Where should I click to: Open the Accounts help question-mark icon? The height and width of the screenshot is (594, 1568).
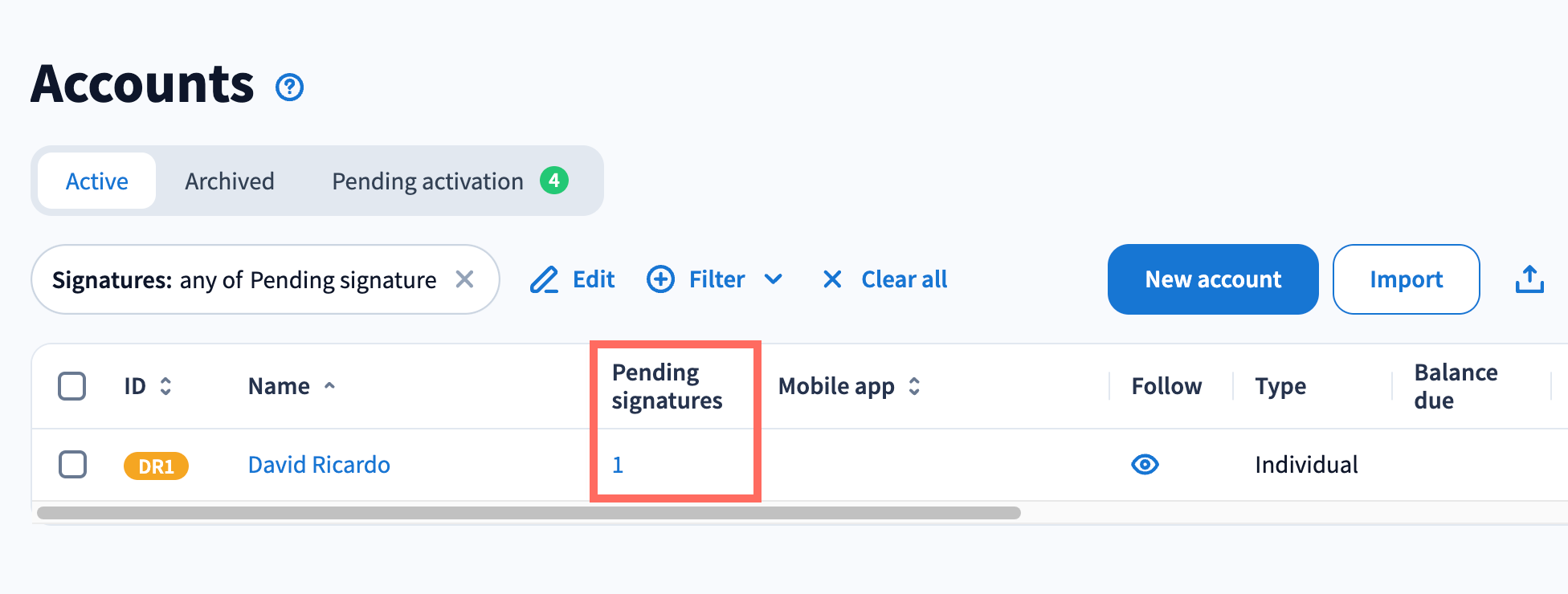pos(289,87)
